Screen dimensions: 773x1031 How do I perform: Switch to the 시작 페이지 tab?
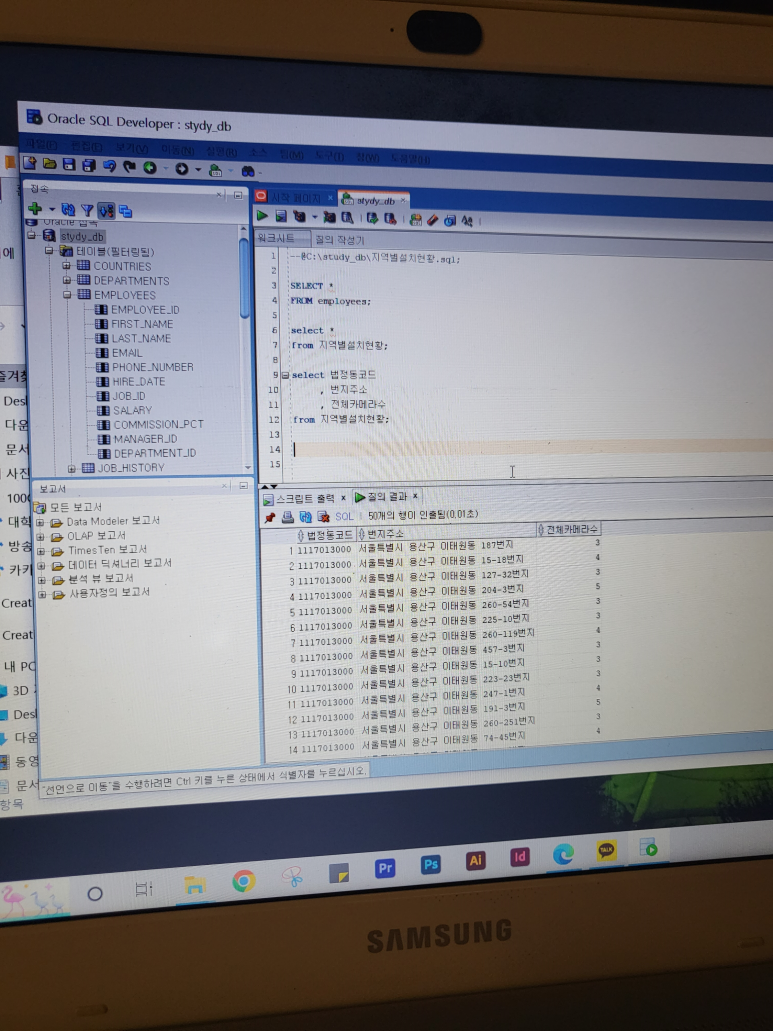295,198
